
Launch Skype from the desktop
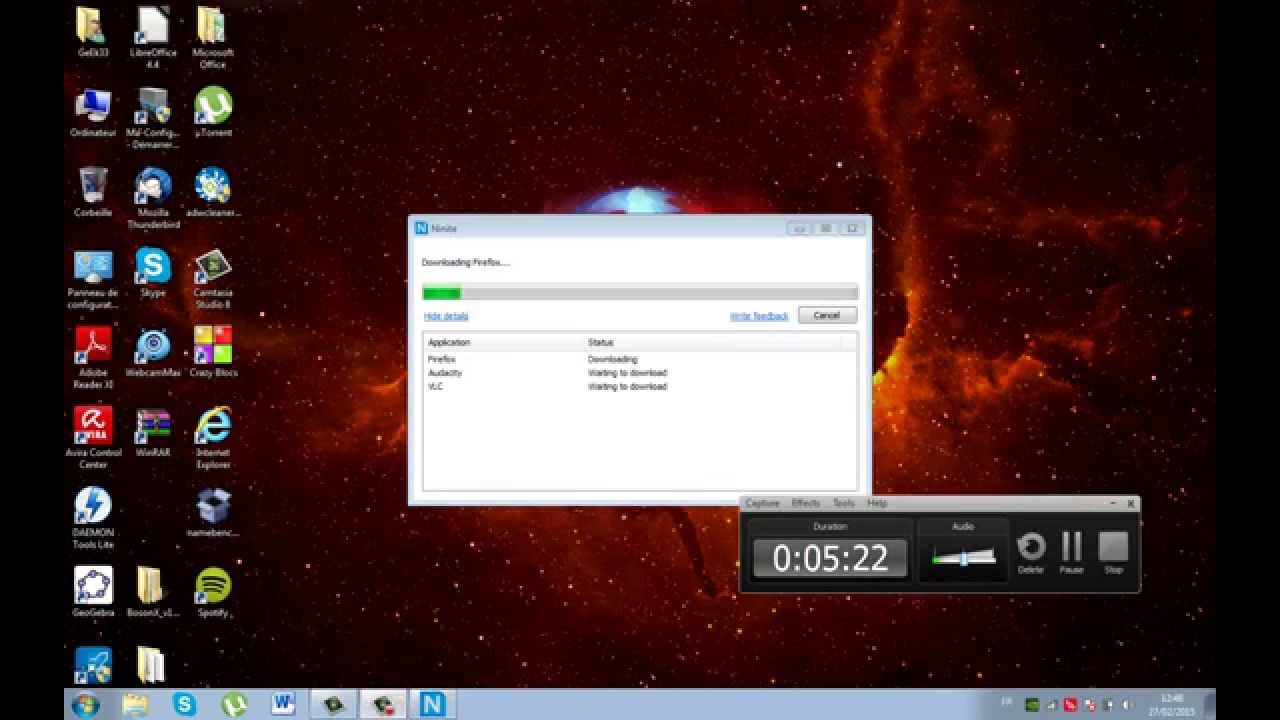pos(153,272)
